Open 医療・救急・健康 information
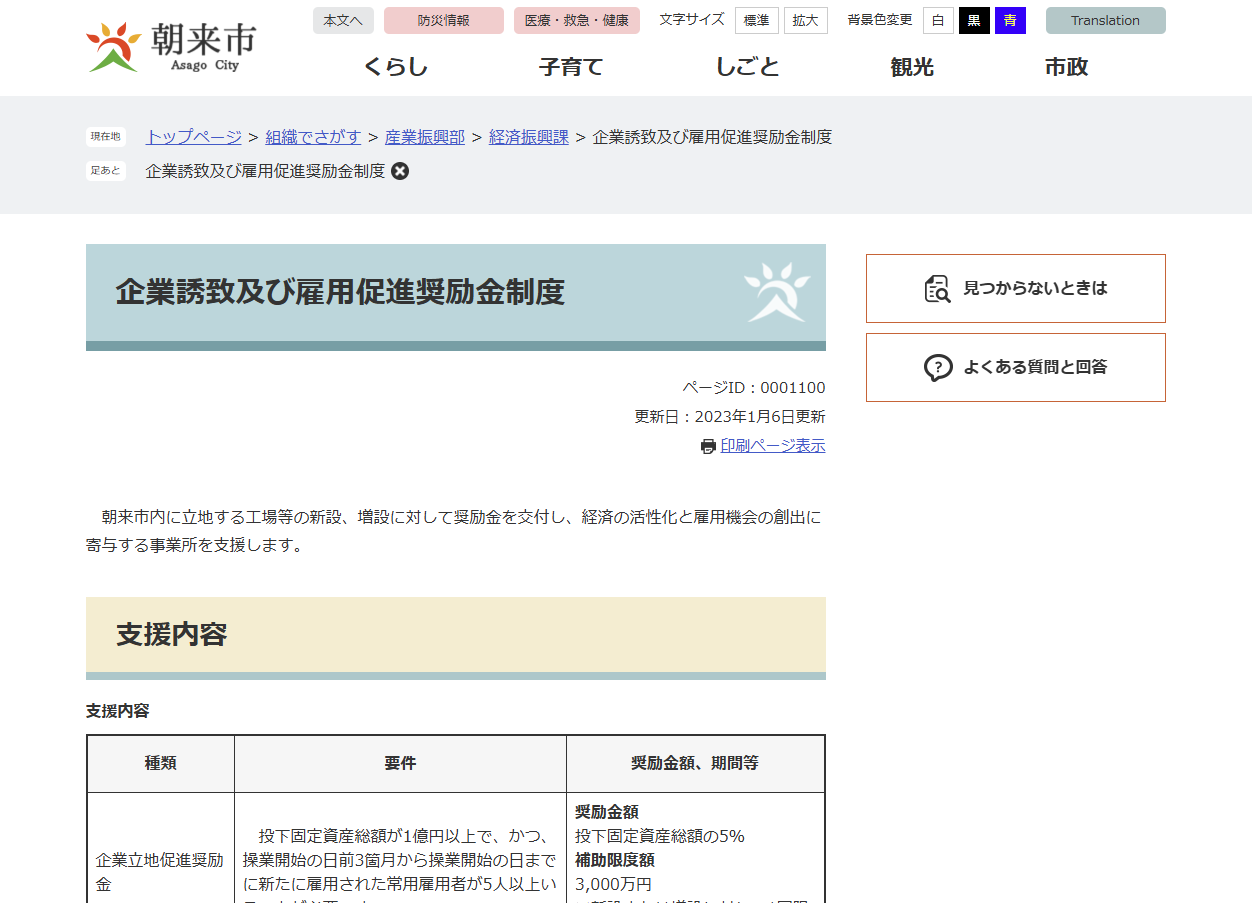The width and height of the screenshot is (1252, 903). 577,21
